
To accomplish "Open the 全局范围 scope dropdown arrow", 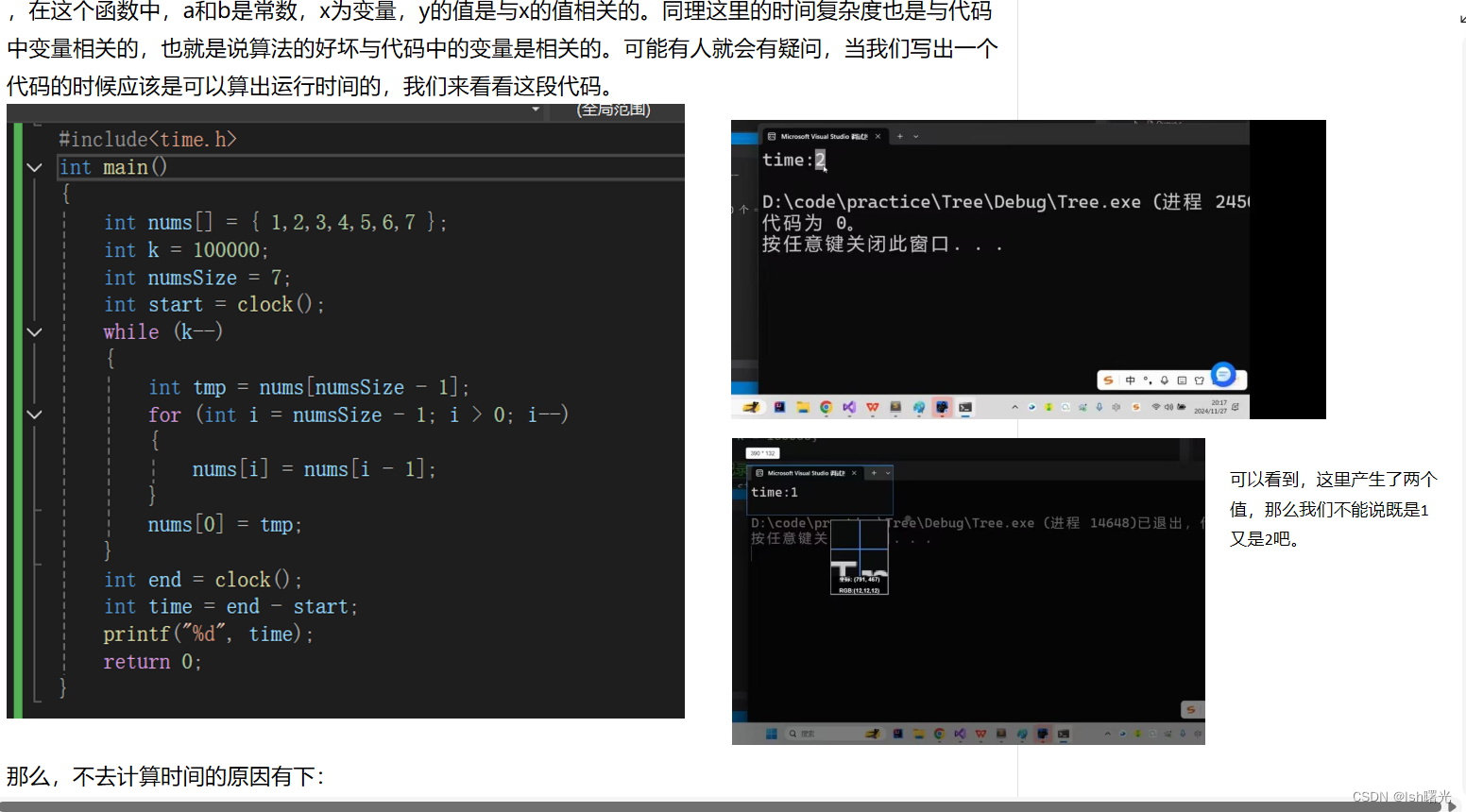I will click(x=536, y=110).
